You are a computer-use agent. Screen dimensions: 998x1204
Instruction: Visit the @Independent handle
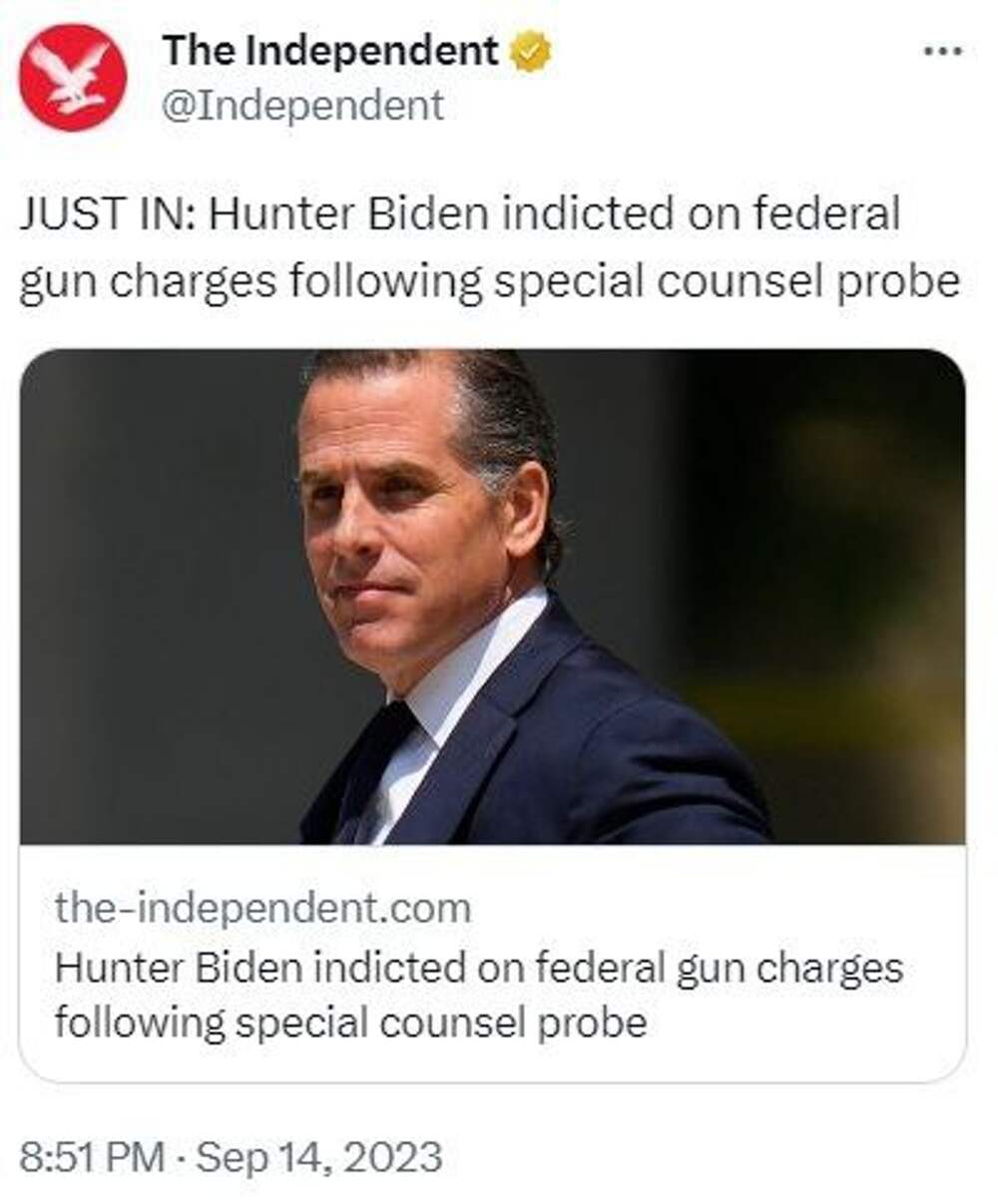[x=303, y=106]
